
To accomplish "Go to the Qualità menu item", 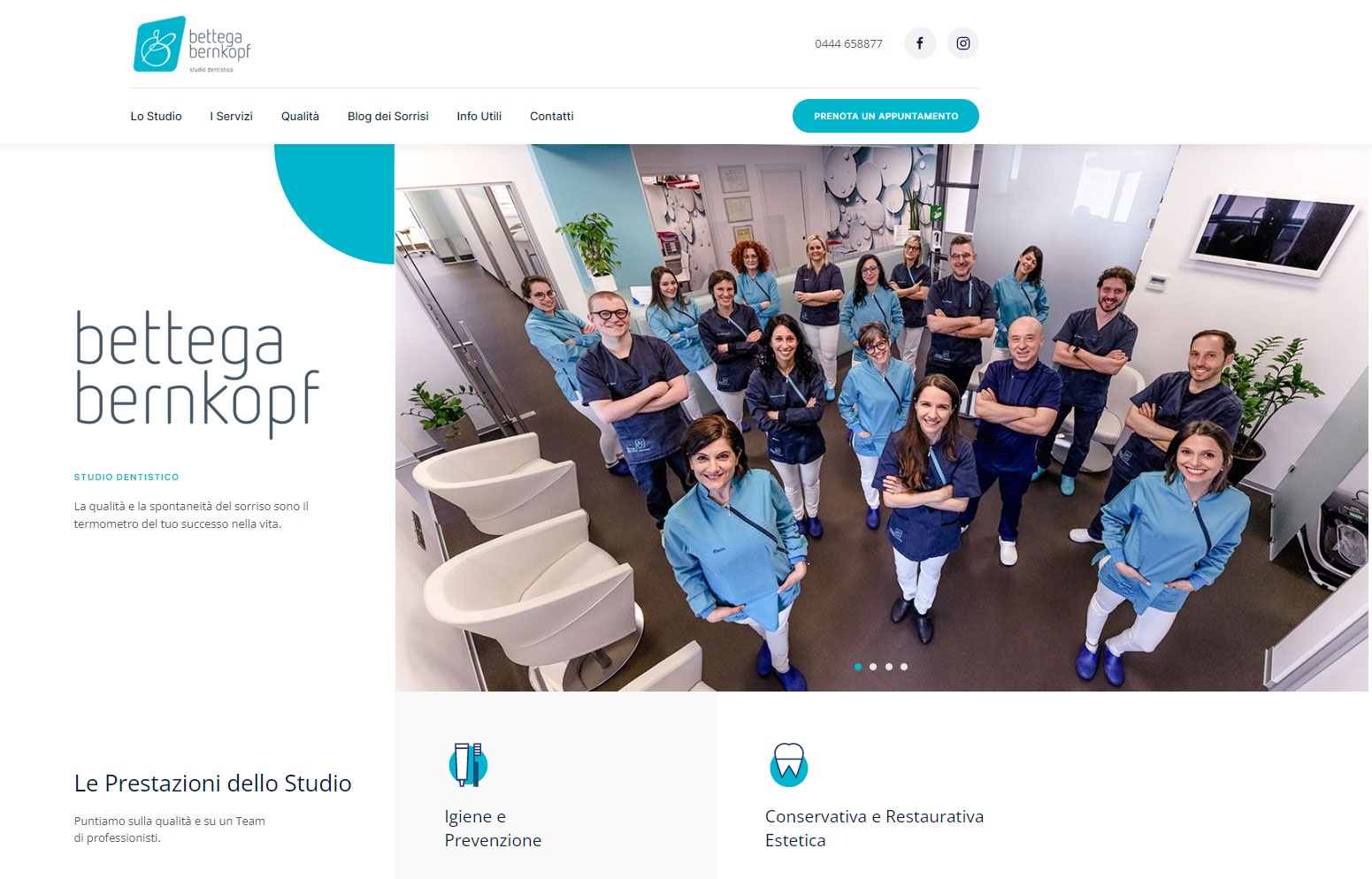I will point(300,116).
